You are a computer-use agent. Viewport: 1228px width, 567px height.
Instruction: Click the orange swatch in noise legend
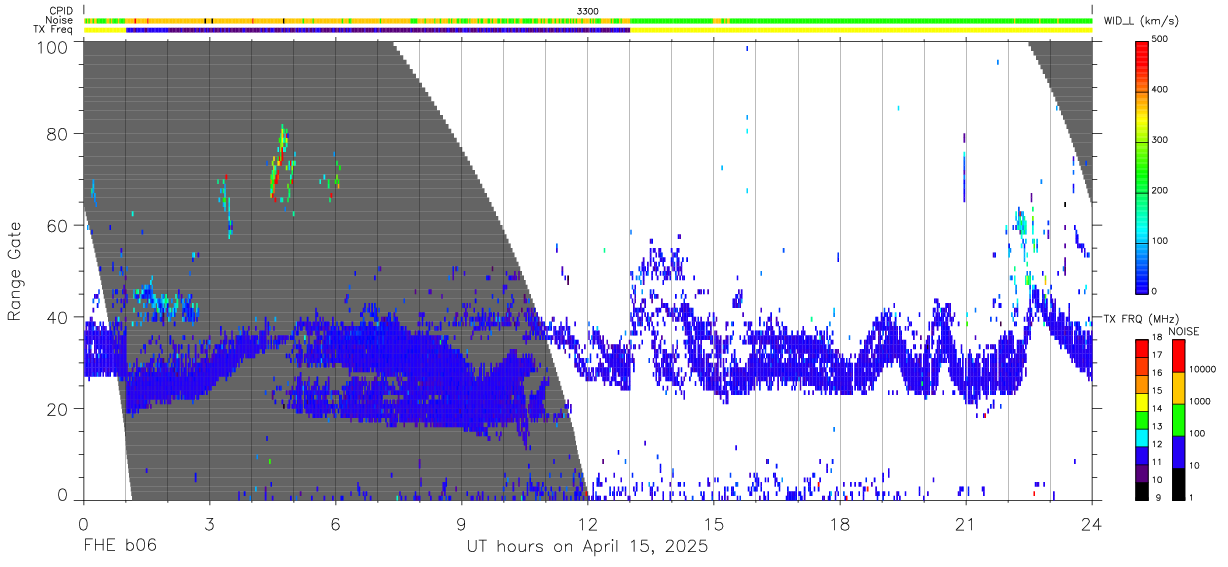pyautogui.click(x=1178, y=388)
